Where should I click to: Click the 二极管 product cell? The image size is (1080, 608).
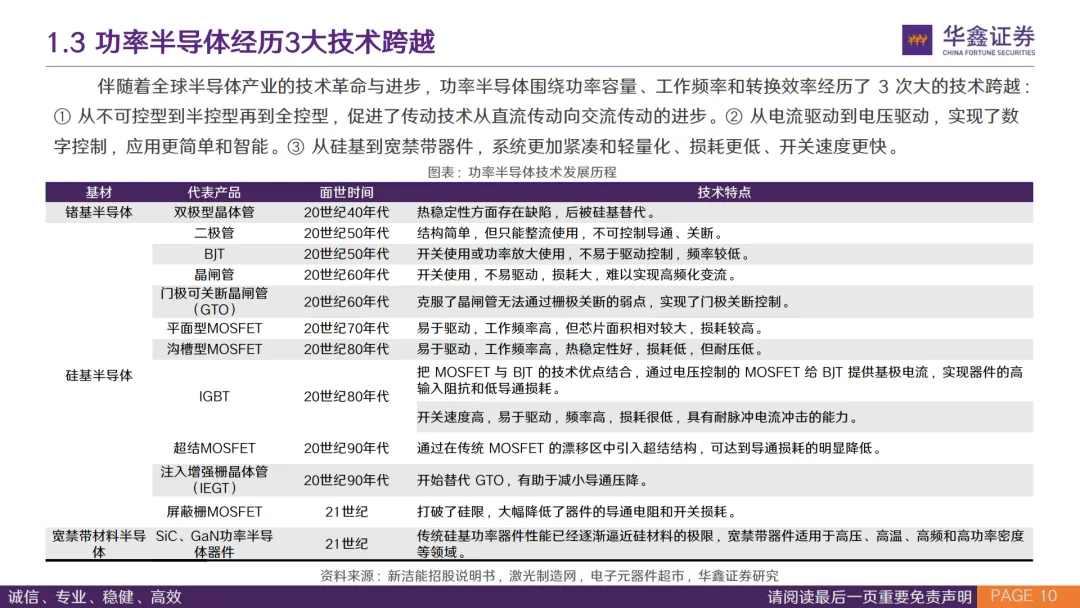pos(214,233)
